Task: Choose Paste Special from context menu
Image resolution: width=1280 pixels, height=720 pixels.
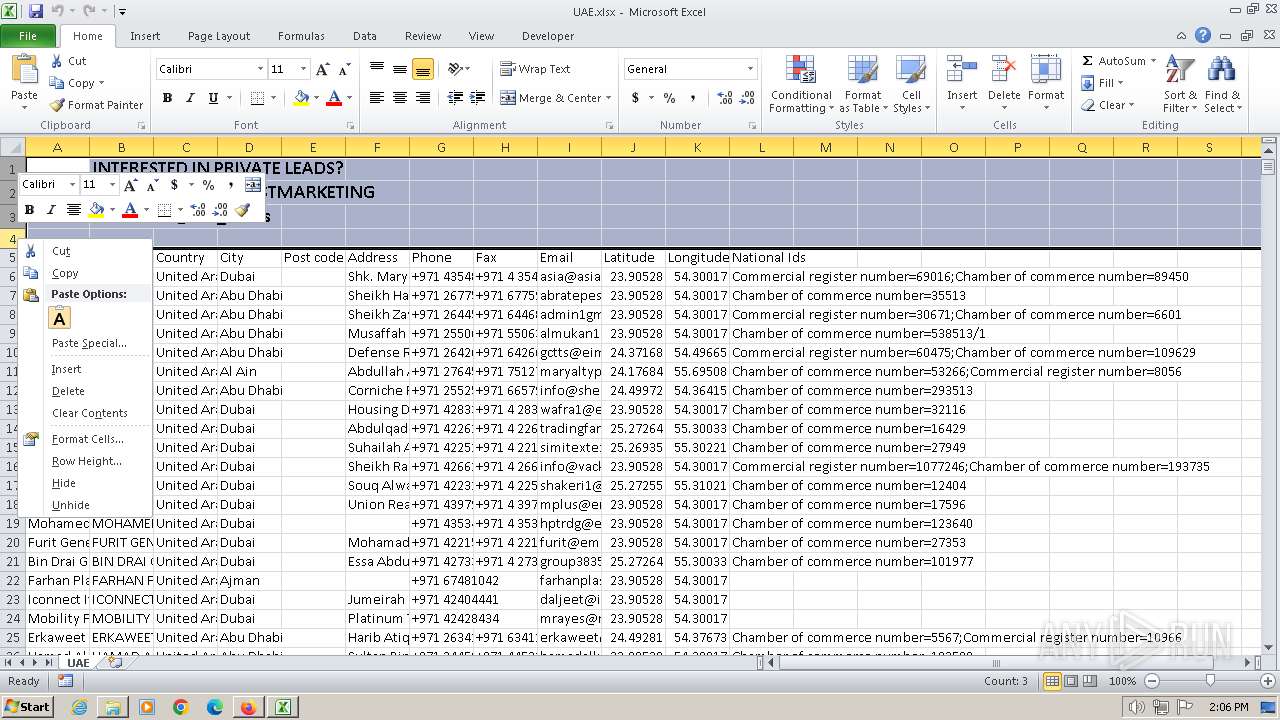Action: pyautogui.click(x=89, y=343)
